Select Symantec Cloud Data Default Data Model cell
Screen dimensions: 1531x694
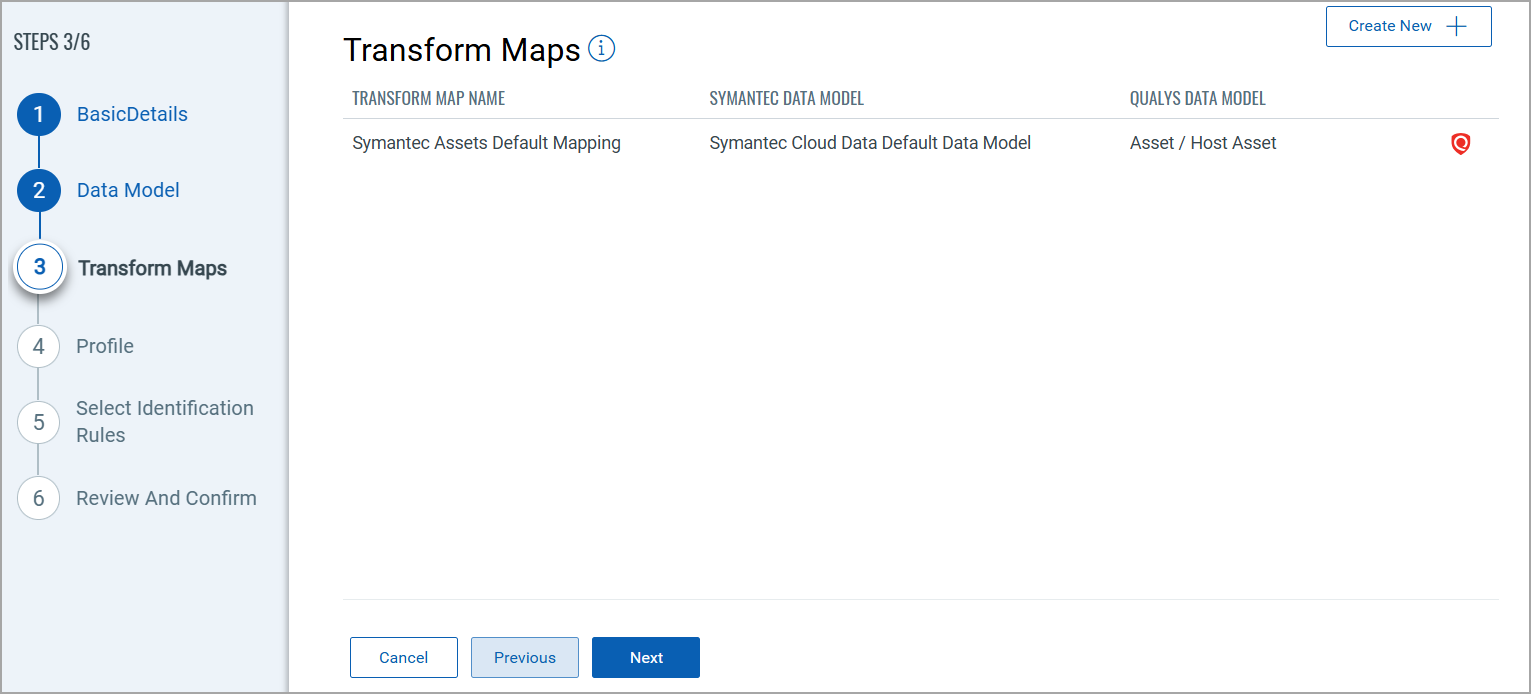click(x=870, y=144)
